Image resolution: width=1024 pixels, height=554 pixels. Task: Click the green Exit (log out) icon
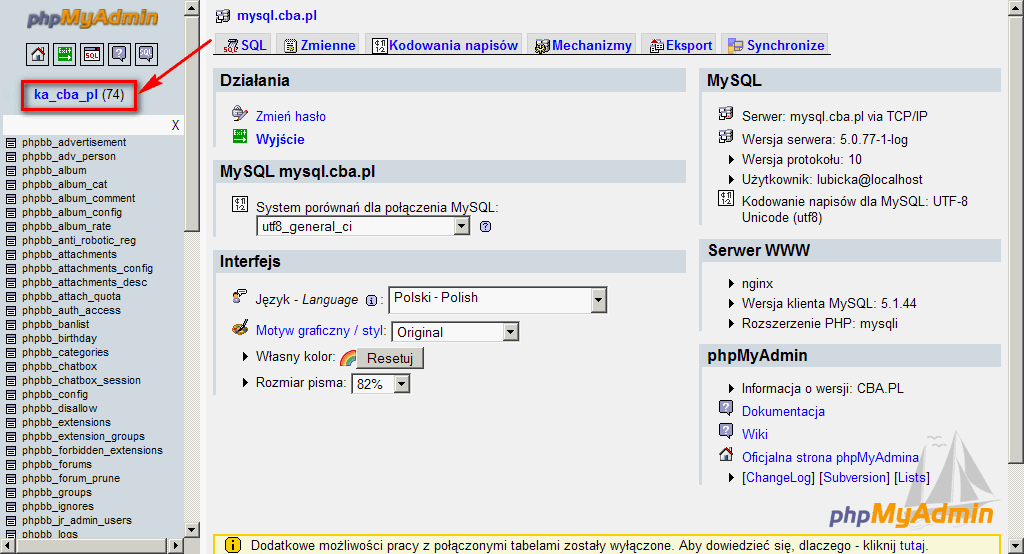click(65, 54)
